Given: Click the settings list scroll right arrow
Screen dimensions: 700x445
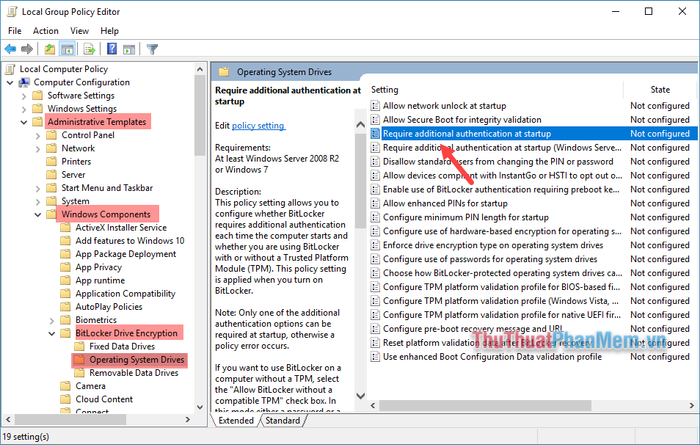Looking at the screenshot, I should 692,406.
